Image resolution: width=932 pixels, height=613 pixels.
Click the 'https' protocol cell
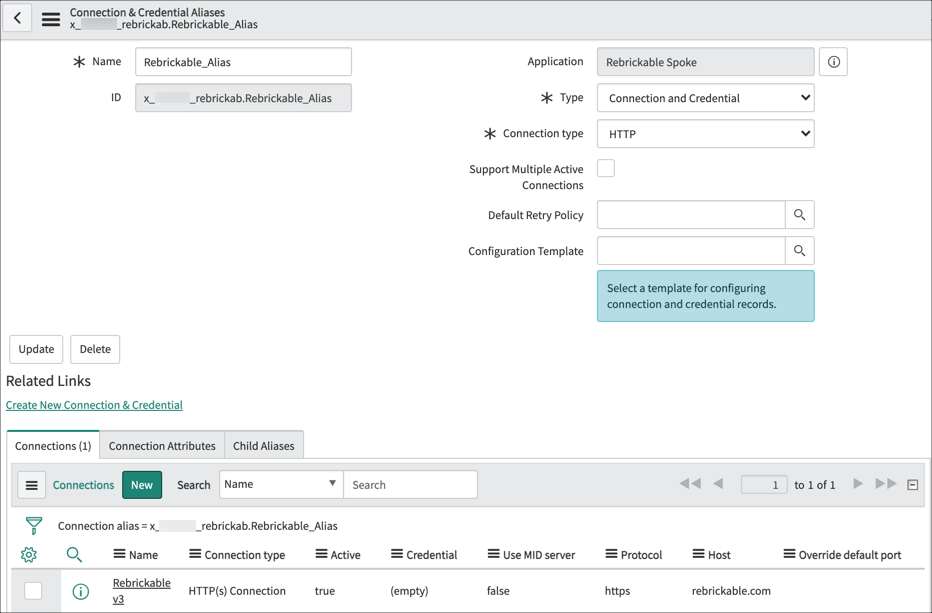click(617, 591)
